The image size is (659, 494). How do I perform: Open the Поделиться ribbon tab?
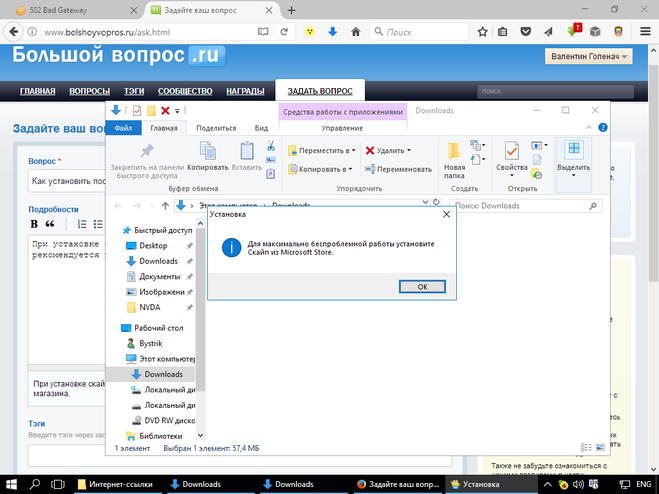(216, 128)
